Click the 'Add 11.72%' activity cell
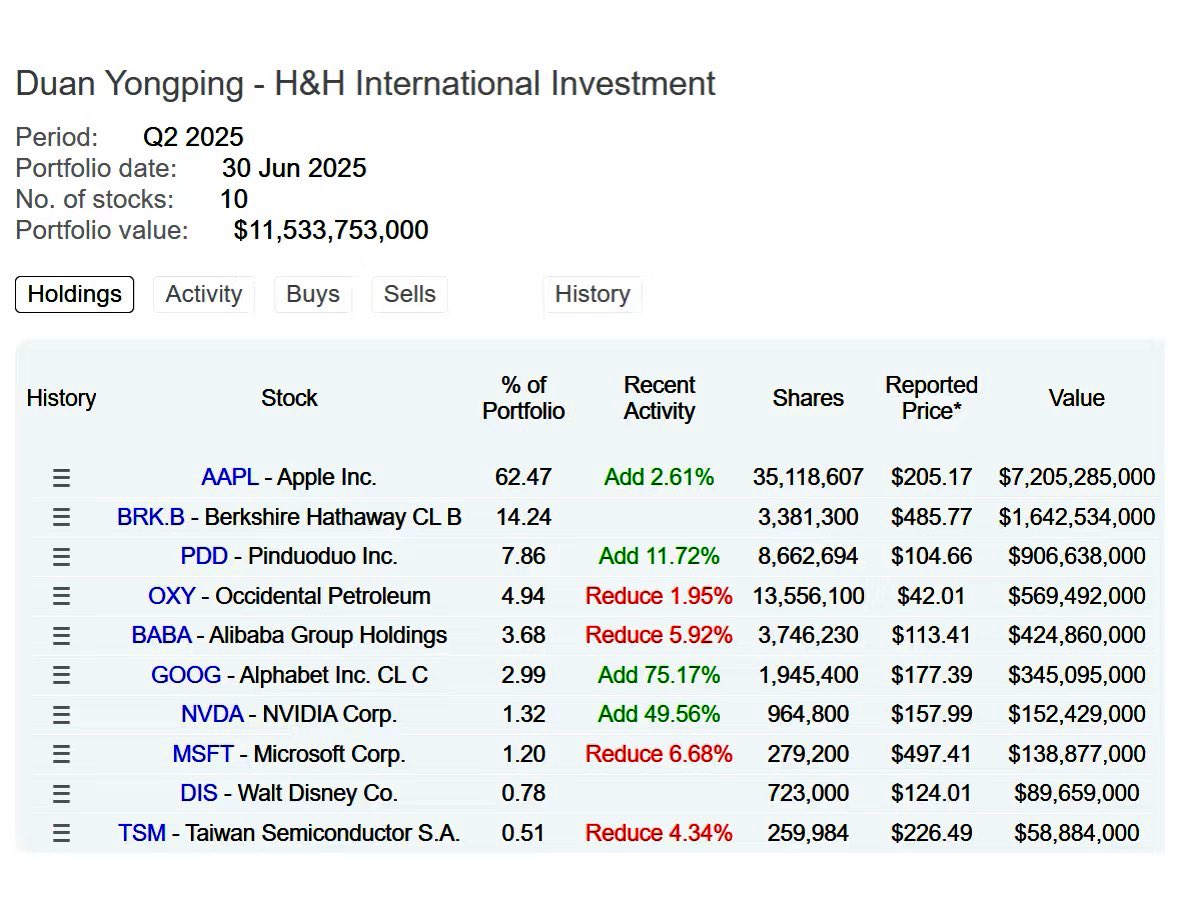 coord(659,556)
